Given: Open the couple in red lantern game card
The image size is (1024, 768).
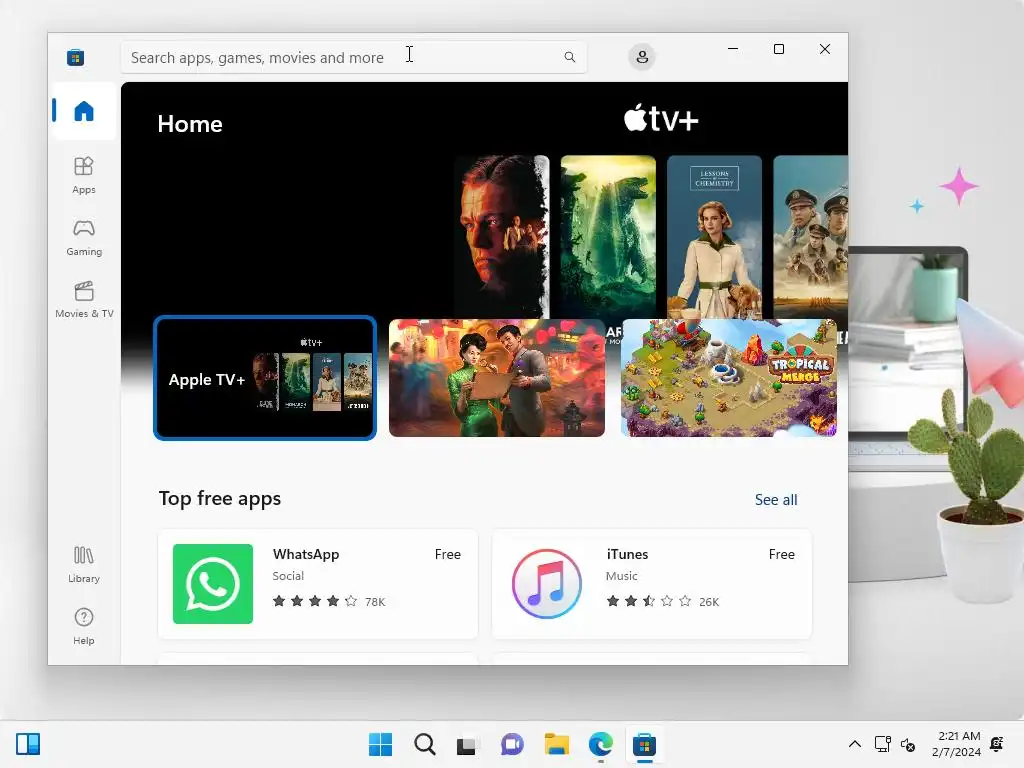Looking at the screenshot, I should [x=496, y=378].
